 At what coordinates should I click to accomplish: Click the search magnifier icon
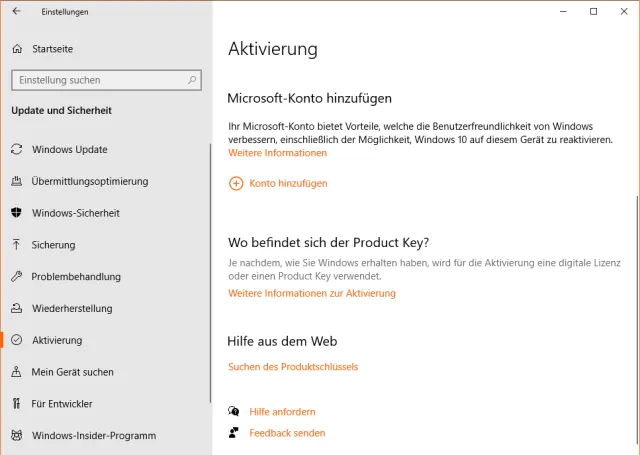[192, 80]
